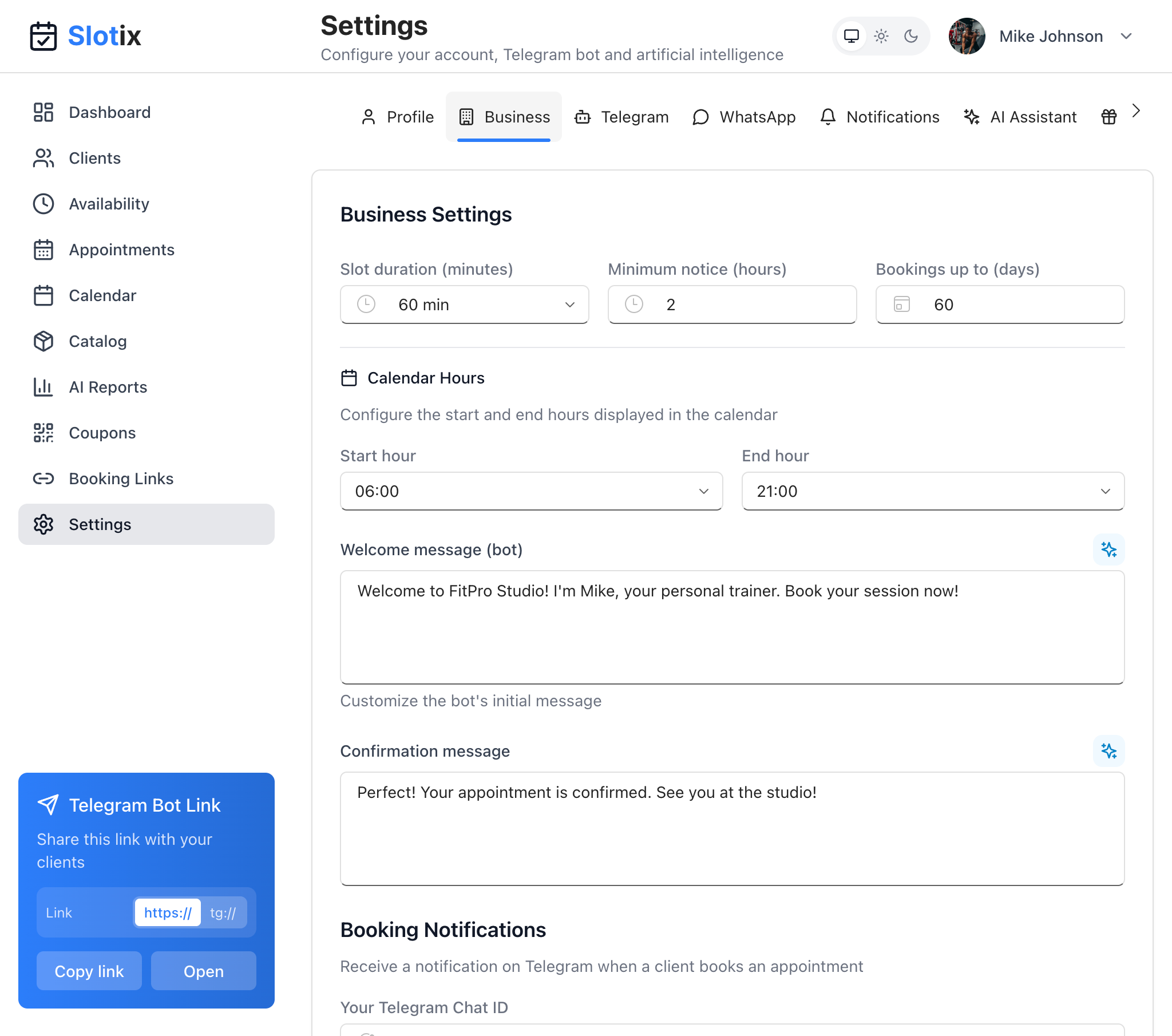Viewport: 1172px width, 1036px height.
Task: Expand the Start hour 06:00 dropdown
Action: (x=531, y=491)
